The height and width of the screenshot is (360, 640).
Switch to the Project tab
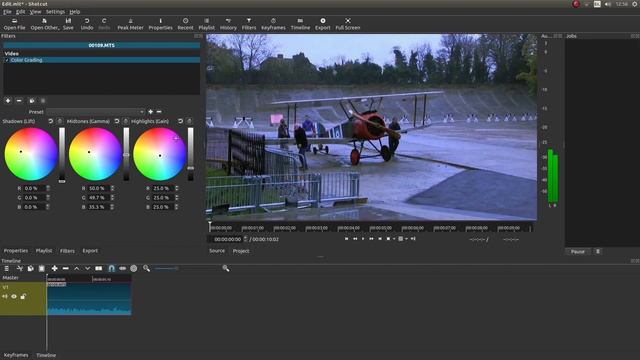click(241, 251)
